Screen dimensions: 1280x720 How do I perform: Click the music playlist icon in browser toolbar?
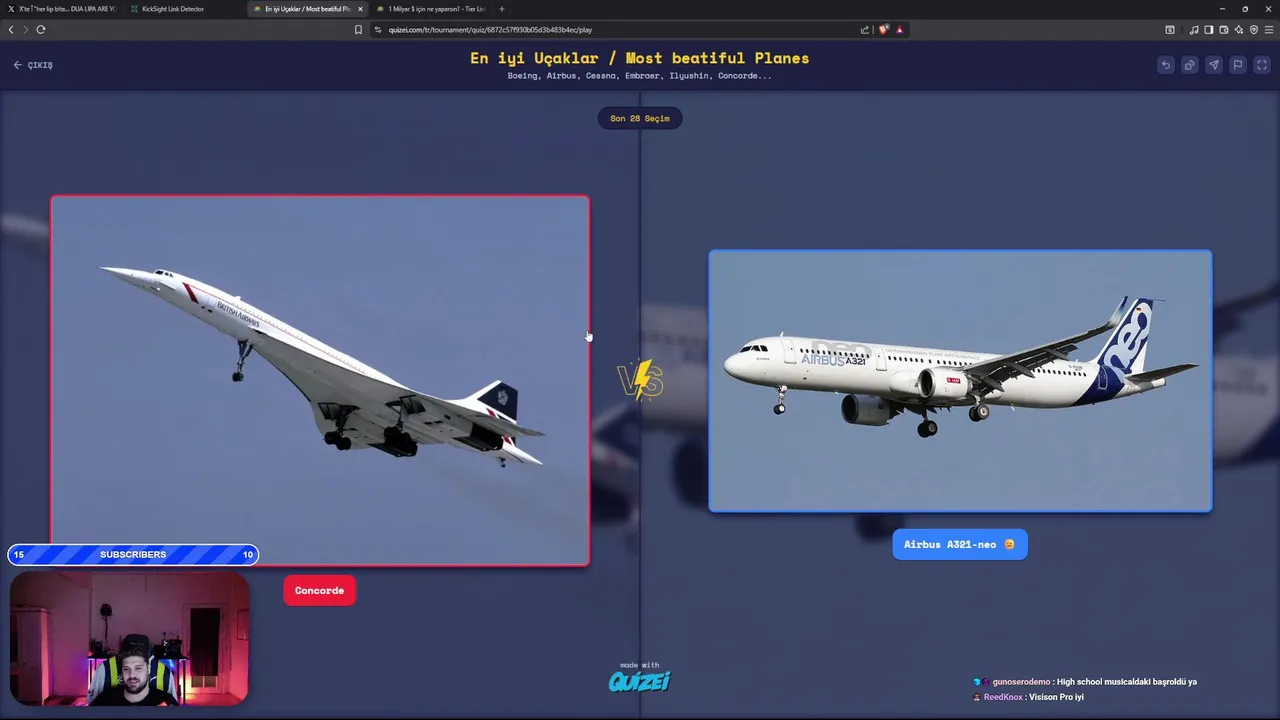1194,30
